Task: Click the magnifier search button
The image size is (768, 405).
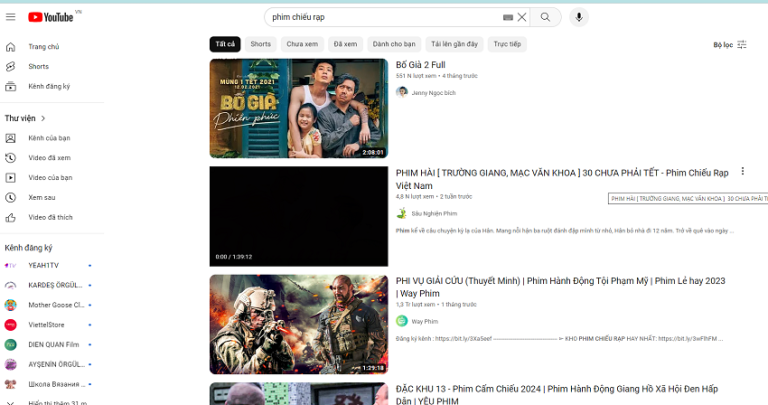Action: coord(545,17)
